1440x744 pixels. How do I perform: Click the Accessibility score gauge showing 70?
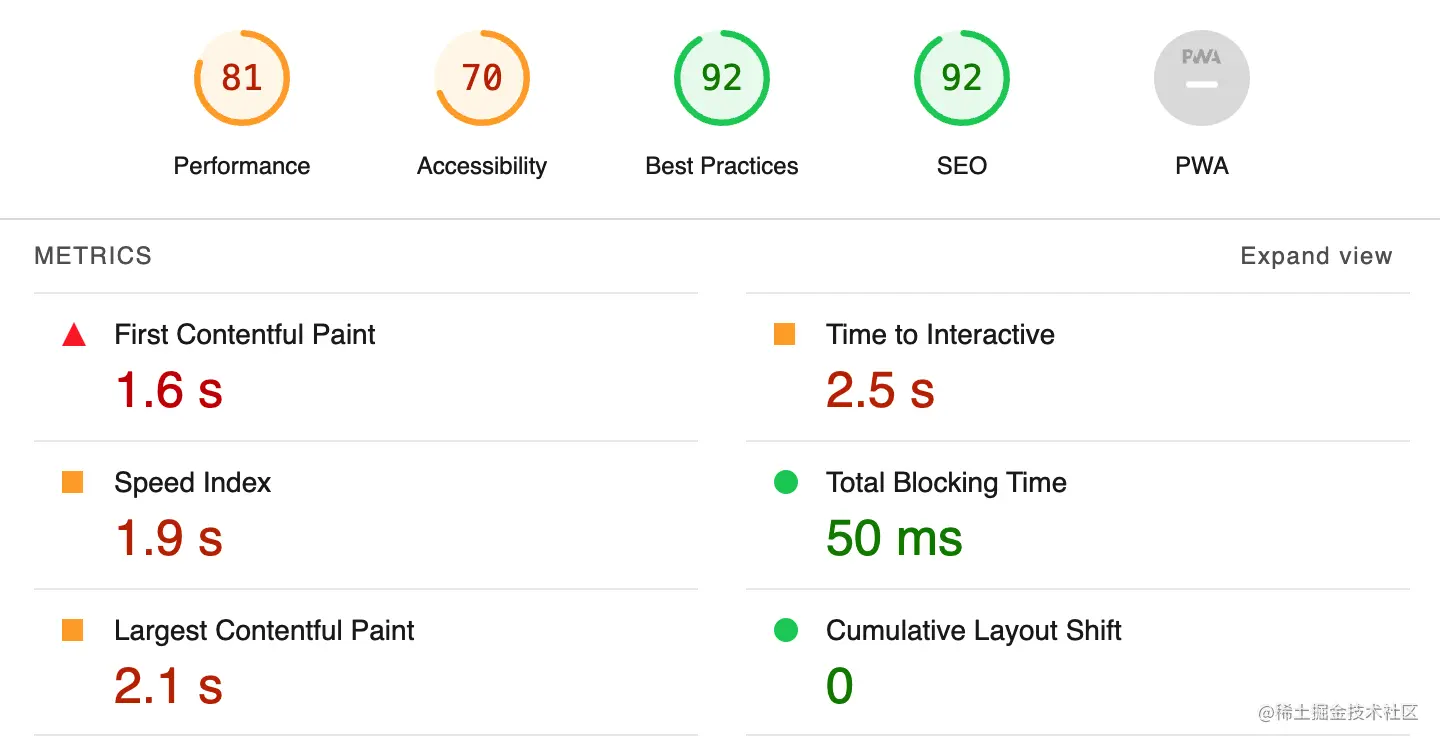tap(481, 78)
